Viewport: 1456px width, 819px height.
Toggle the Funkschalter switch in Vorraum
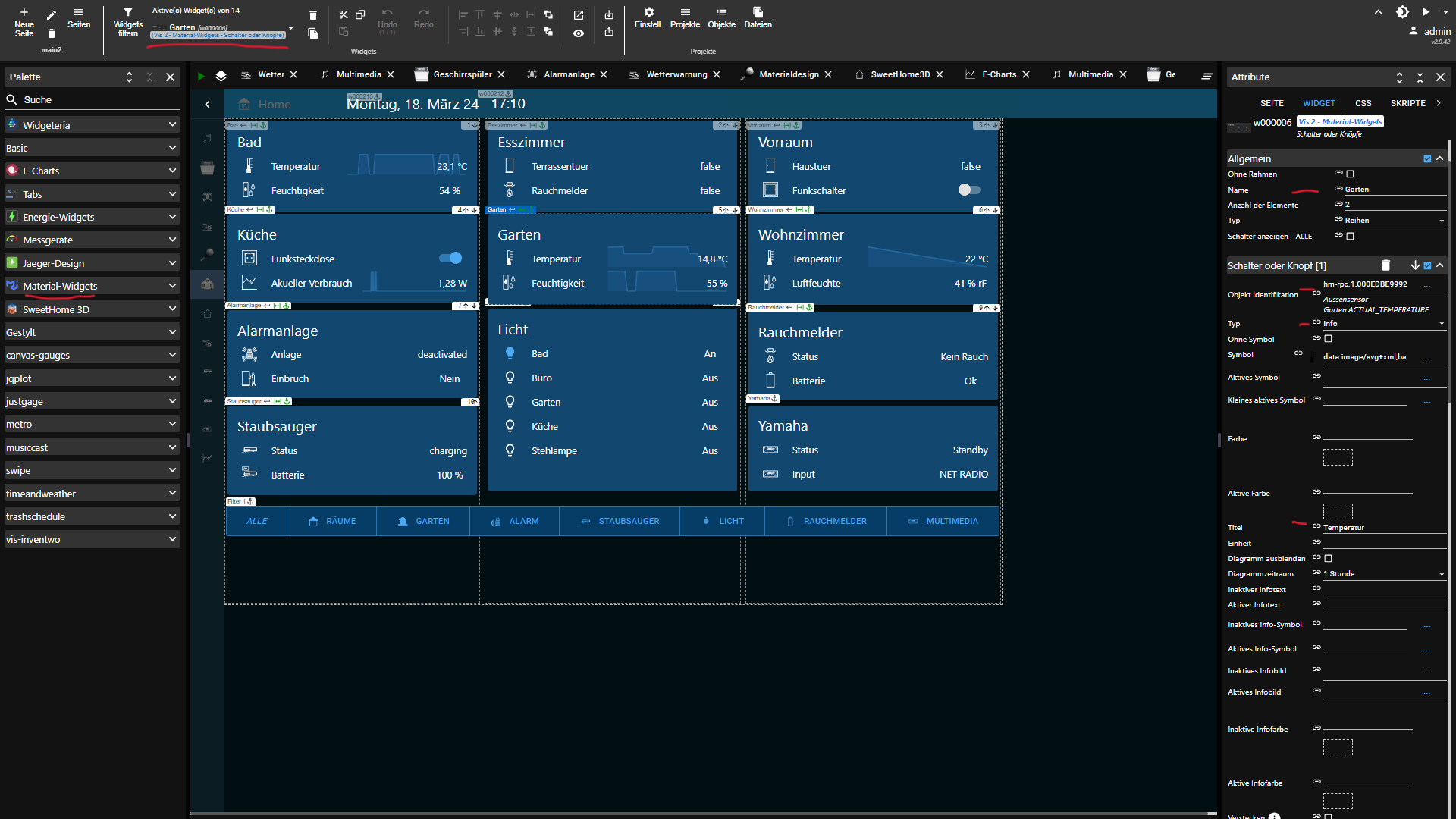(969, 190)
